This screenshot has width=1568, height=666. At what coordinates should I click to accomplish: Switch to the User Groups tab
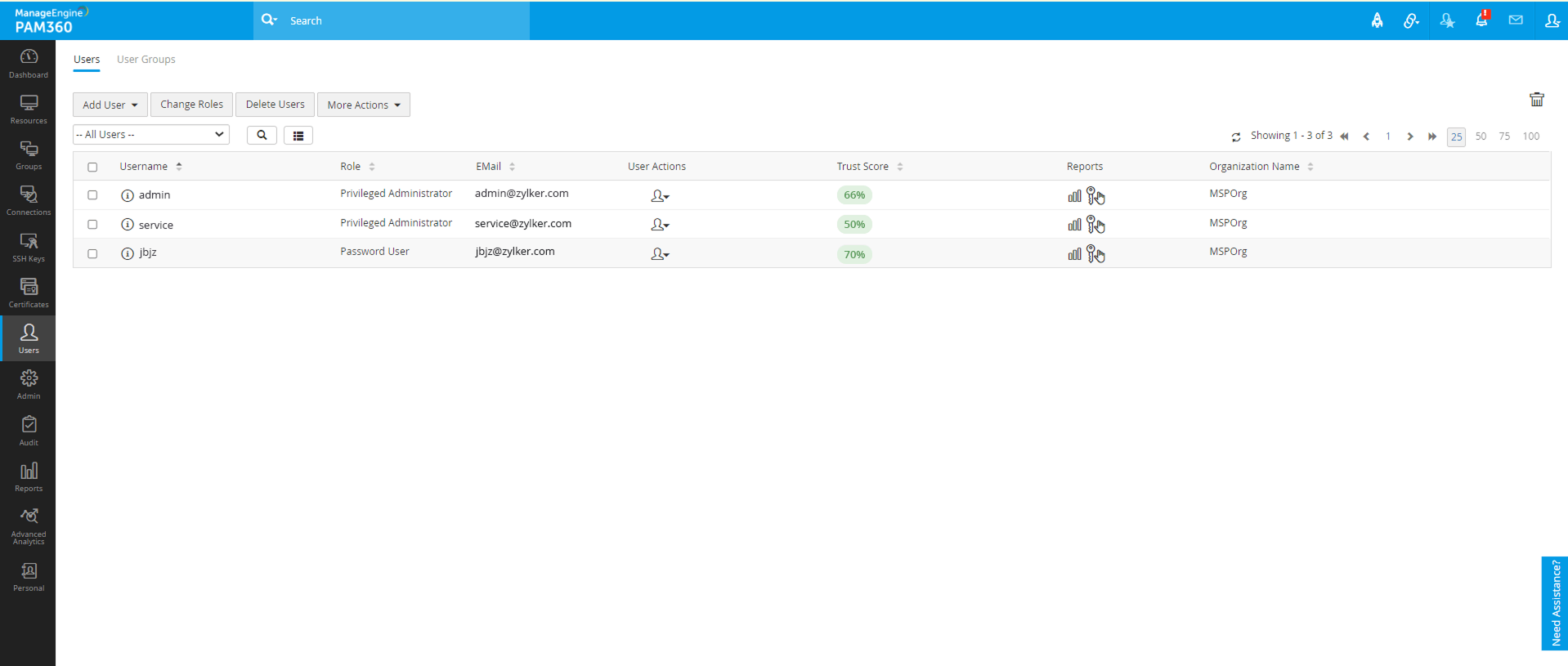pos(146,60)
